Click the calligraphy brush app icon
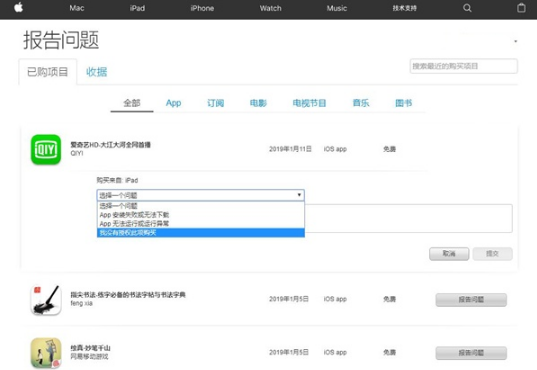The image size is (537, 370). (x=46, y=300)
